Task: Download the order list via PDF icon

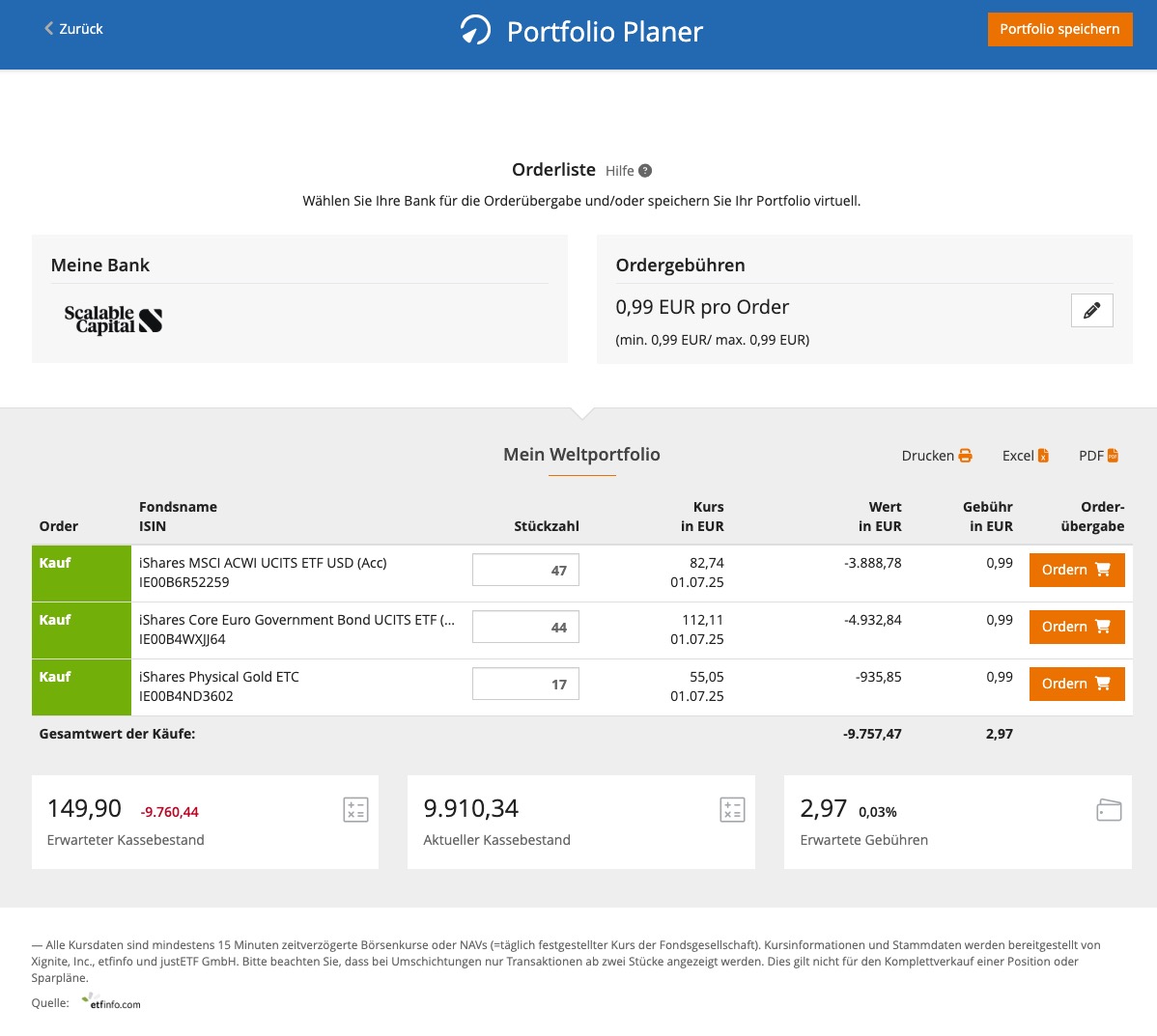Action: coord(1113,456)
